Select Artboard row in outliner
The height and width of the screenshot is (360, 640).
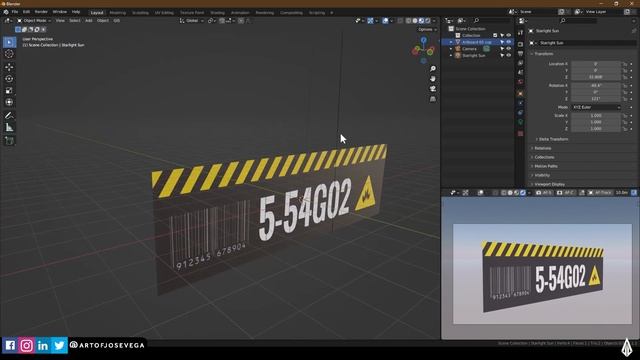tap(477, 42)
